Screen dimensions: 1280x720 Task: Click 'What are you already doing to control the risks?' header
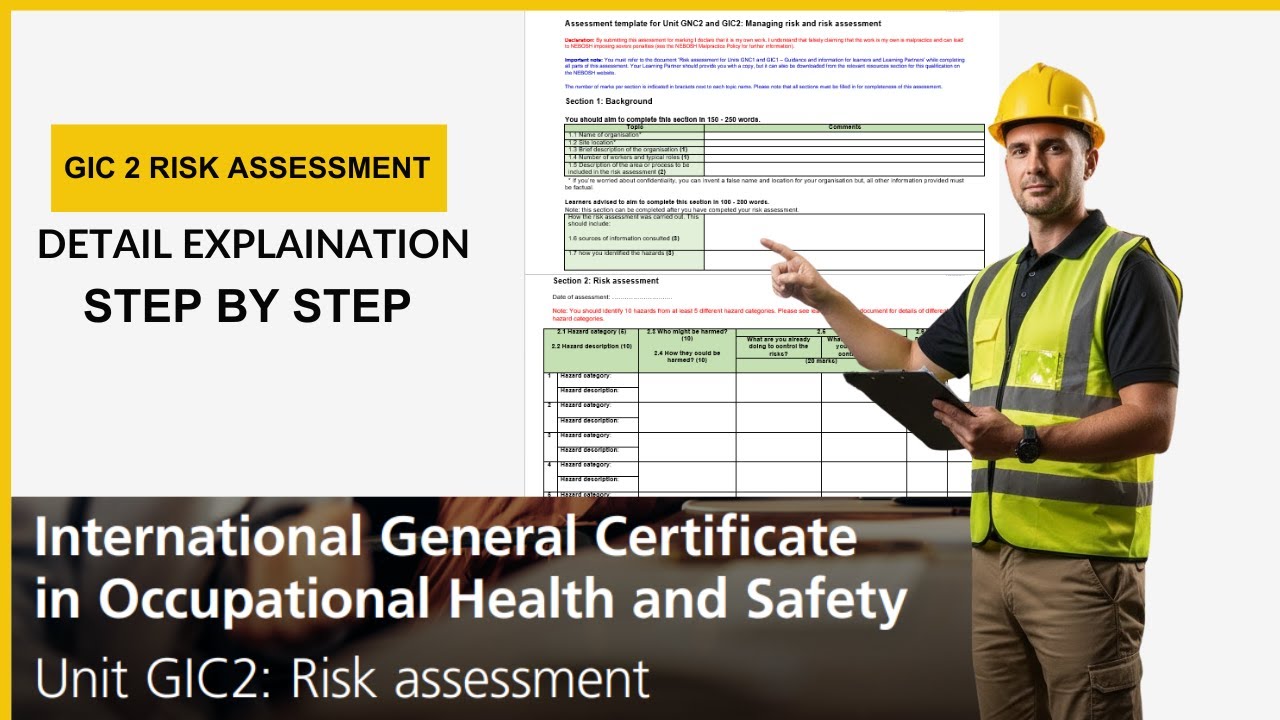point(778,347)
